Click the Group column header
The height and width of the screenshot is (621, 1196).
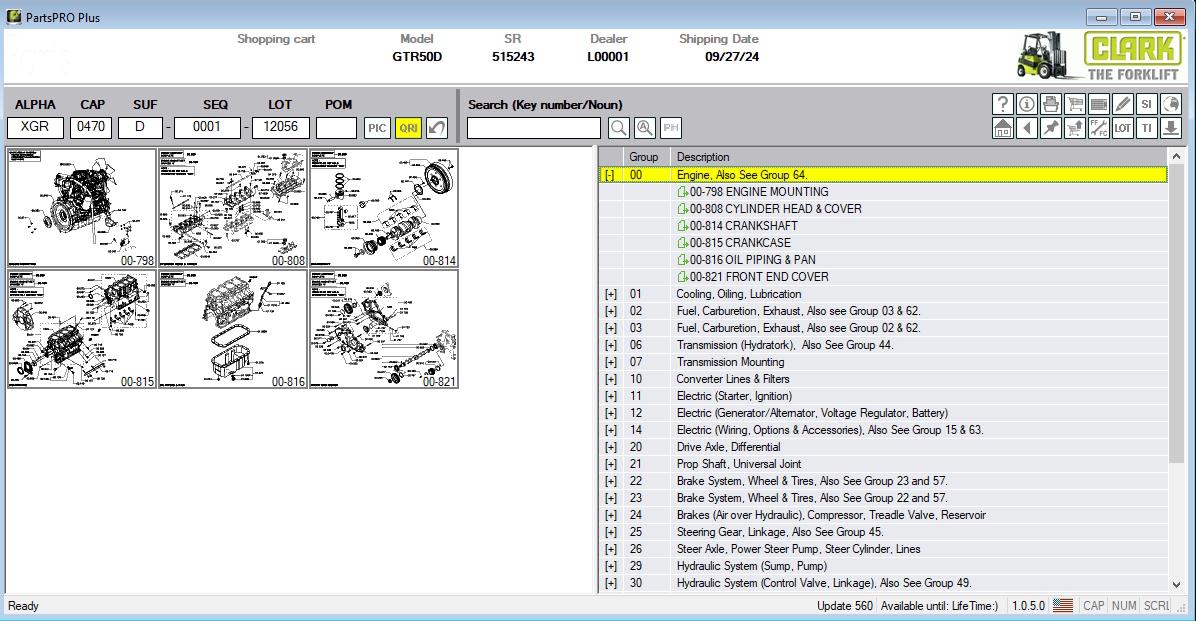[646, 157]
